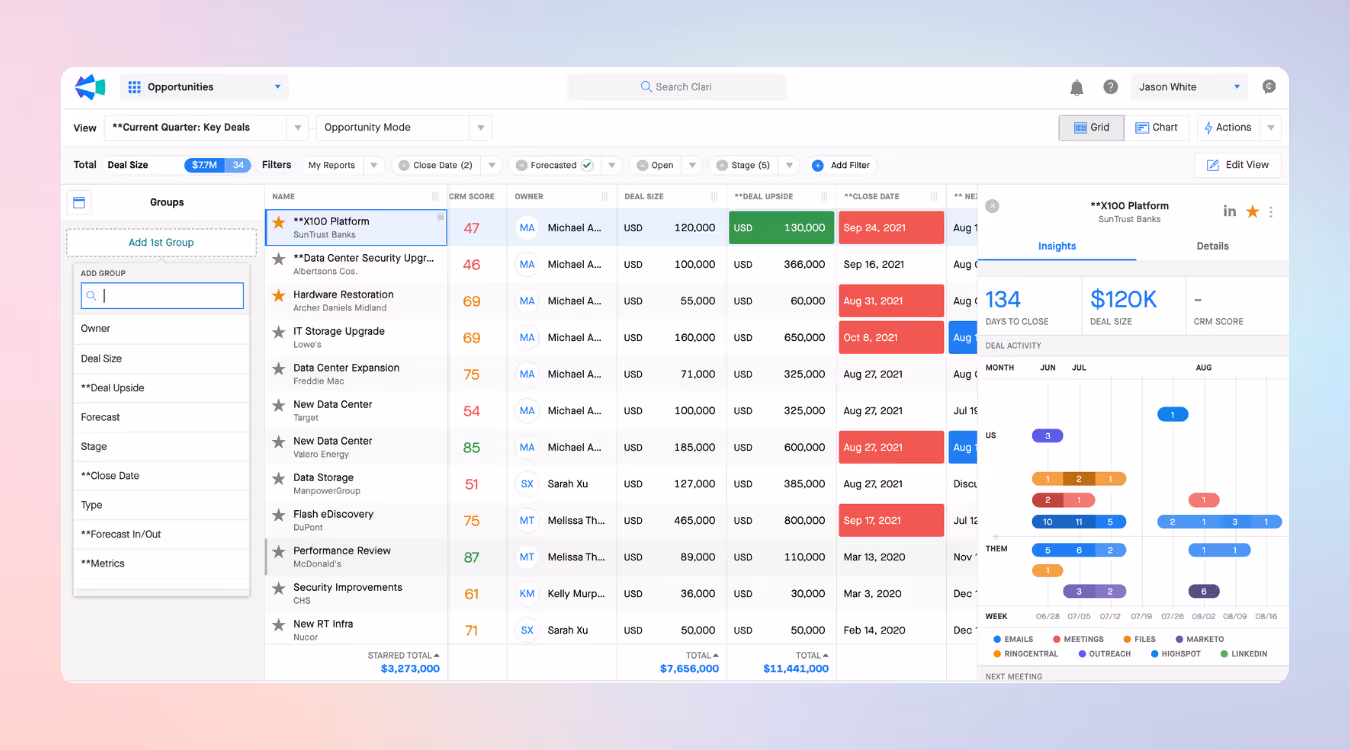Image resolution: width=1350 pixels, height=750 pixels.
Task: Close the X100 Platform detail panel
Action: coord(992,206)
